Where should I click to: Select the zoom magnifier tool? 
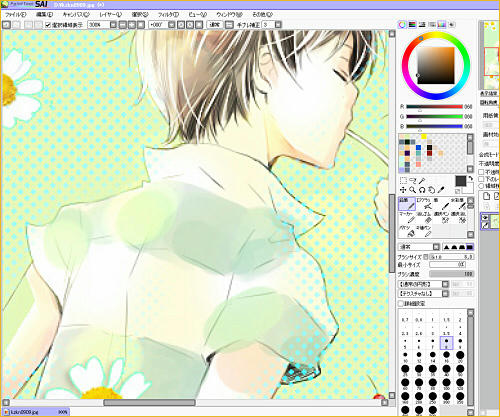coord(413,190)
